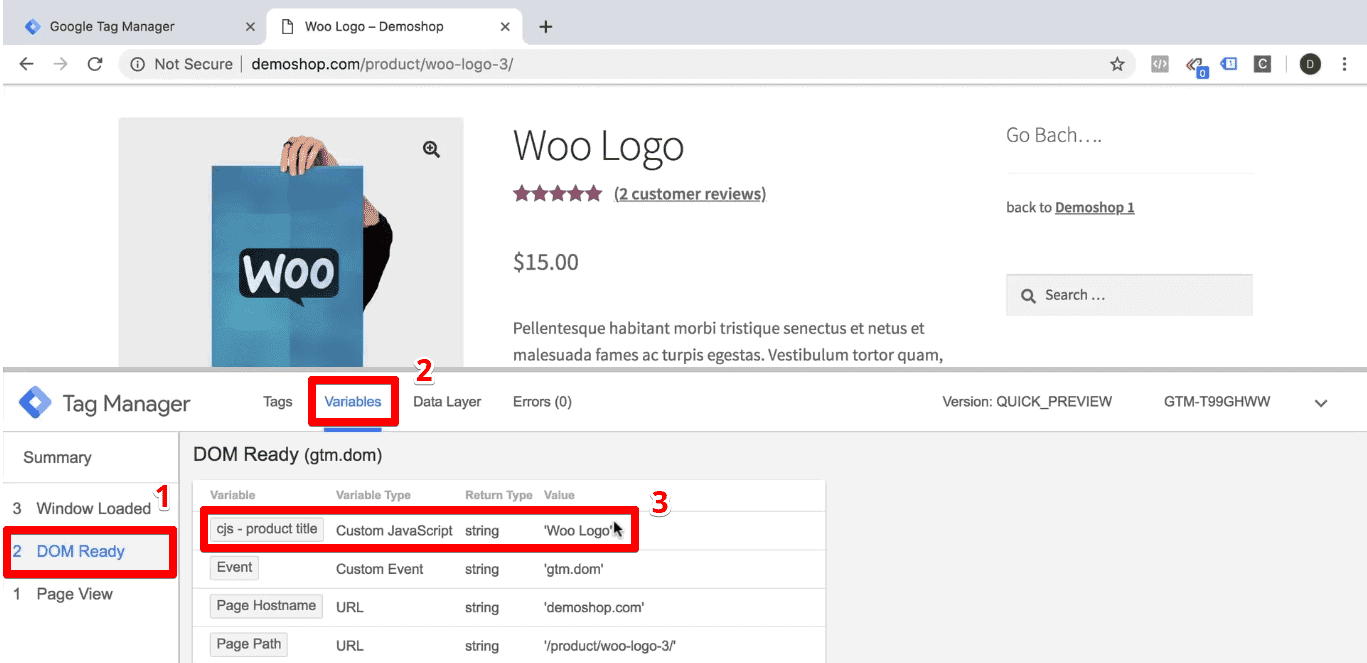Click the developer code extension icon
The width and height of the screenshot is (1367, 663).
(1159, 63)
